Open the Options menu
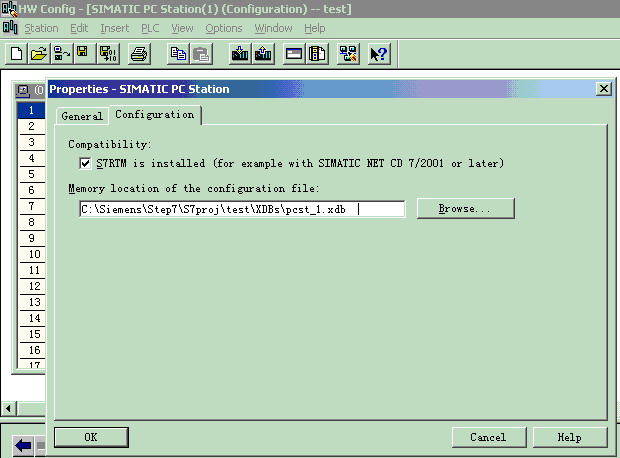Screen dimensions: 620x458 [223, 28]
